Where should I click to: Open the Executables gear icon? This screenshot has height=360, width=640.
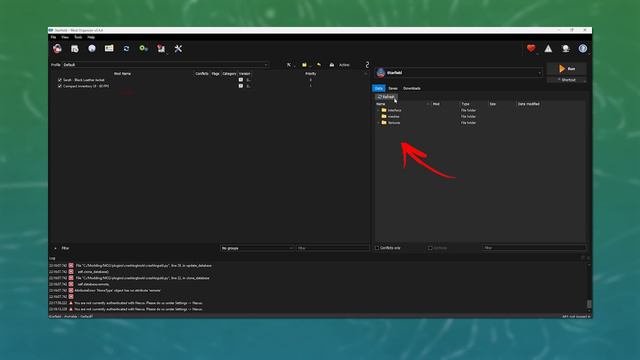click(x=143, y=49)
